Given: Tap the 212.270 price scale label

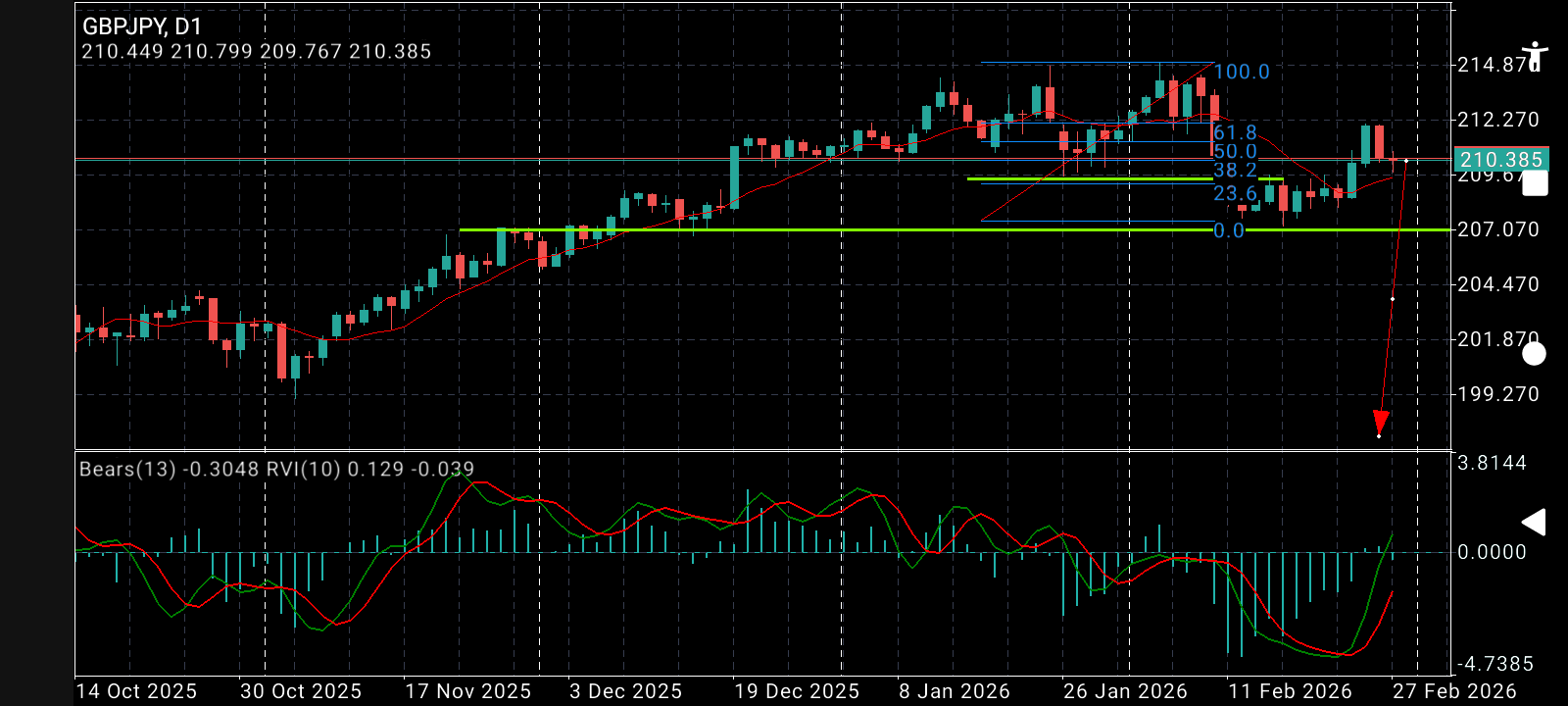Looking at the screenshot, I should (x=1498, y=120).
